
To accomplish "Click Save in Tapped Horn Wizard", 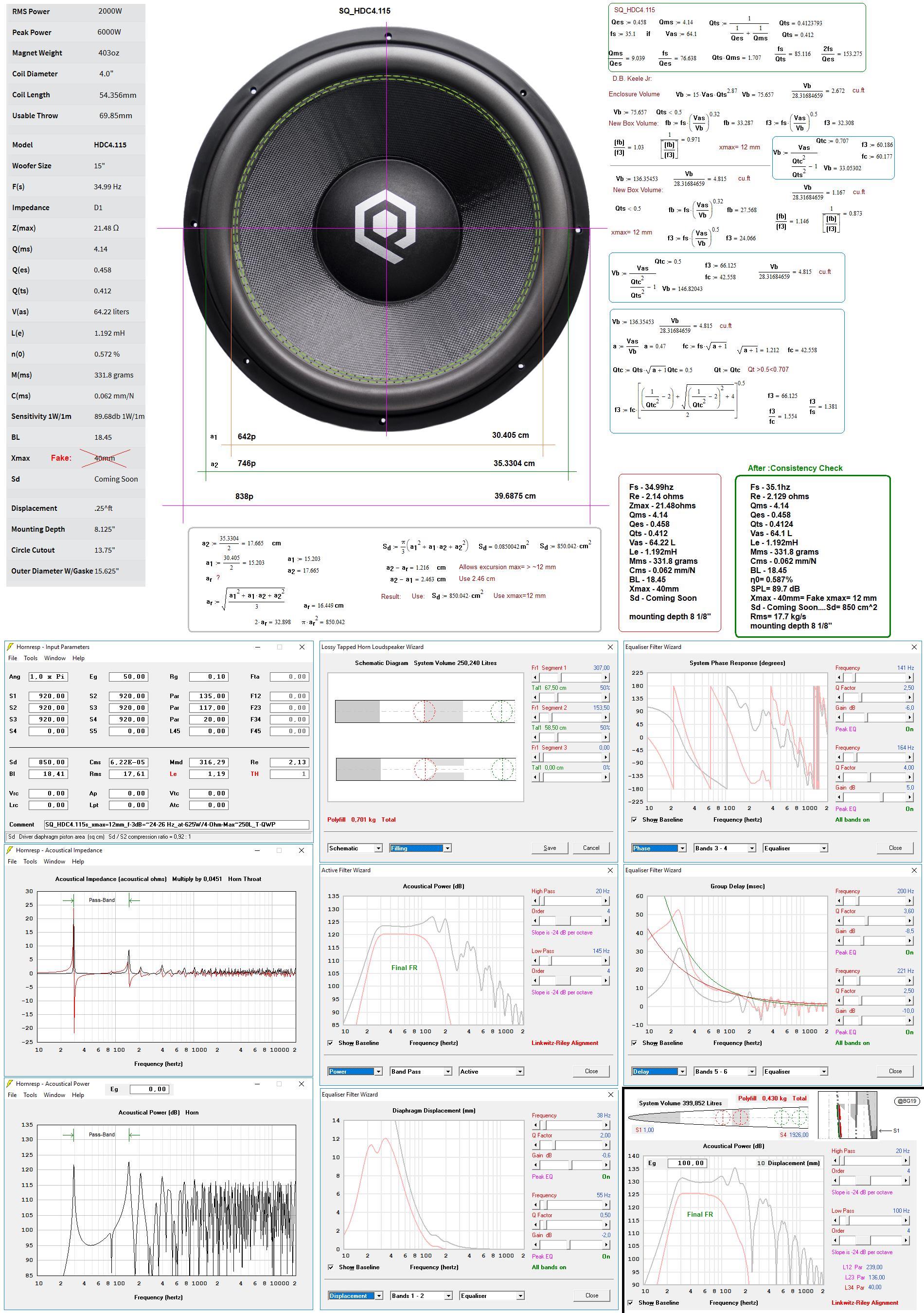I will point(550,847).
